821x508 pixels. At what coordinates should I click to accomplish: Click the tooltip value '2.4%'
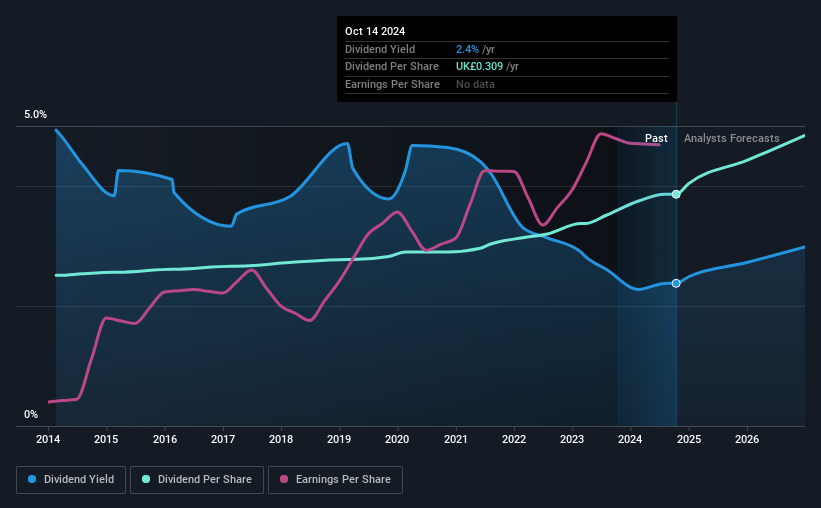[x=467, y=49]
